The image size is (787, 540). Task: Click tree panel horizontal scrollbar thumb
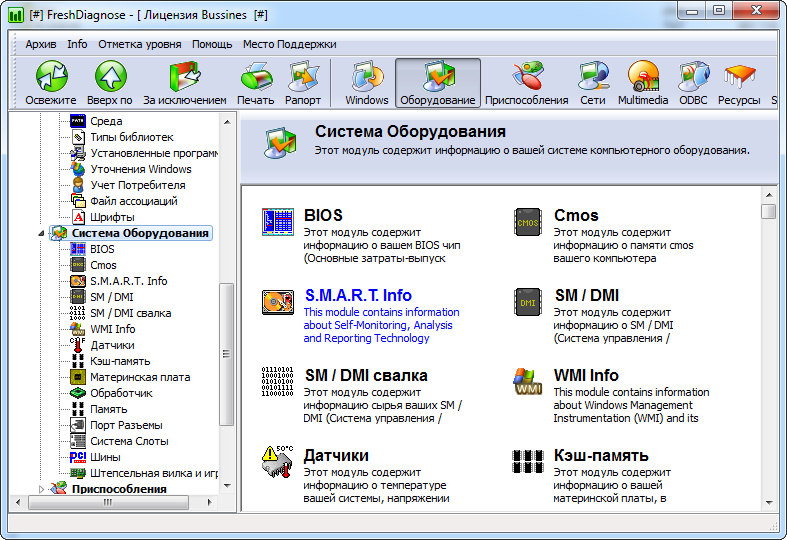point(108,502)
